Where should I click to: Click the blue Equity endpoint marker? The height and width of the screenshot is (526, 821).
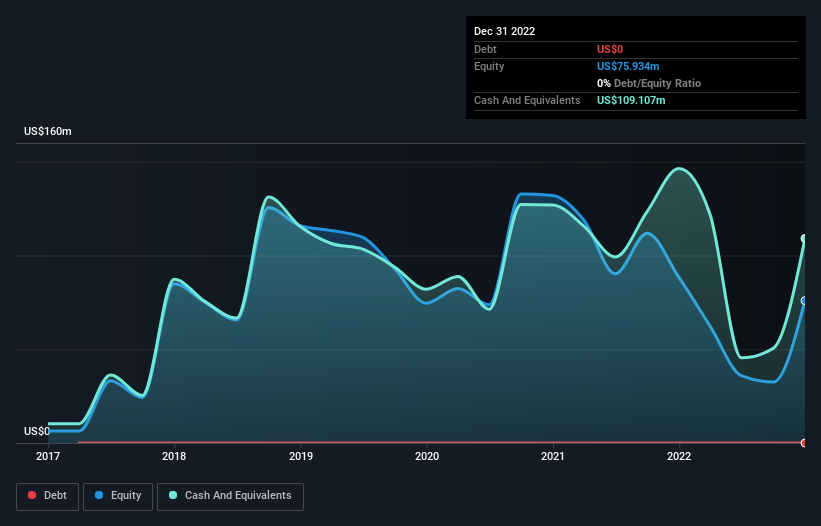[804, 300]
